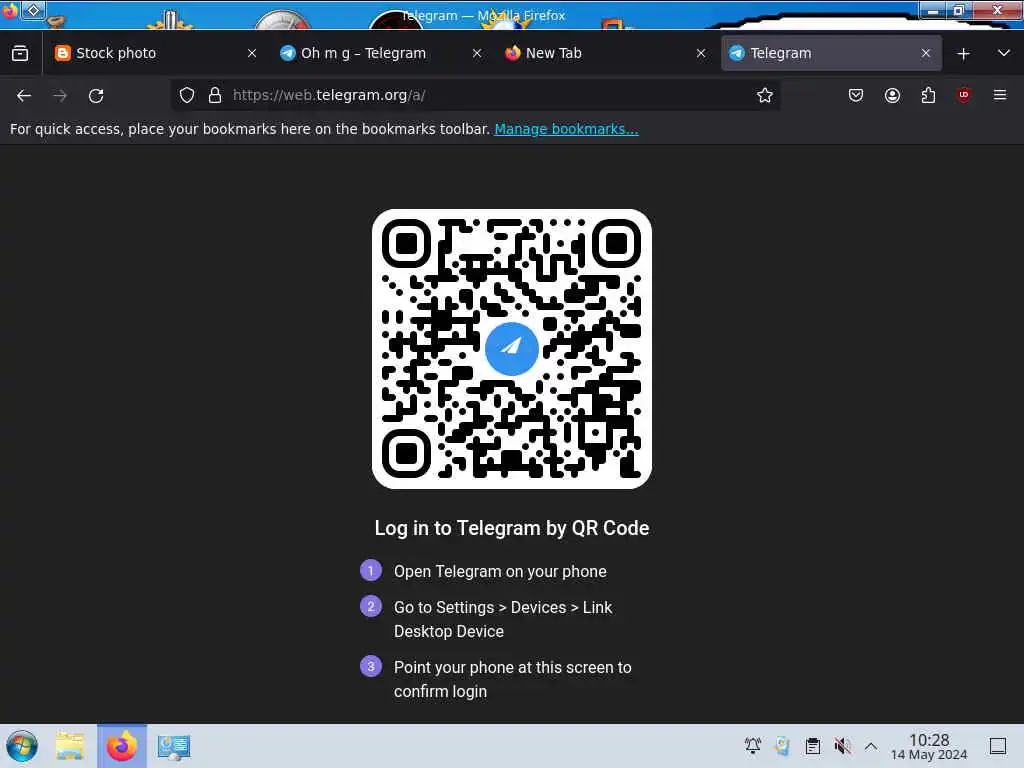Go forward one page
Screen dimensions: 1024x768
(x=60, y=95)
